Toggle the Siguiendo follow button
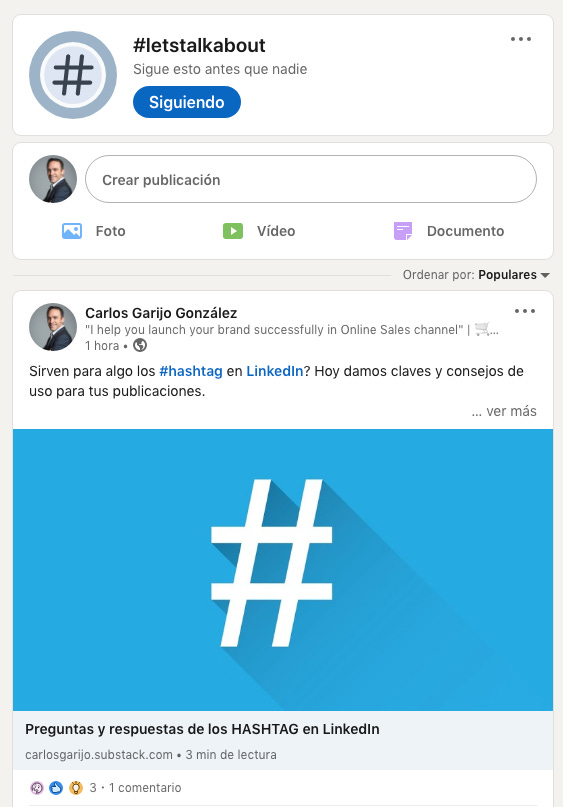The image size is (563, 807). click(x=187, y=102)
